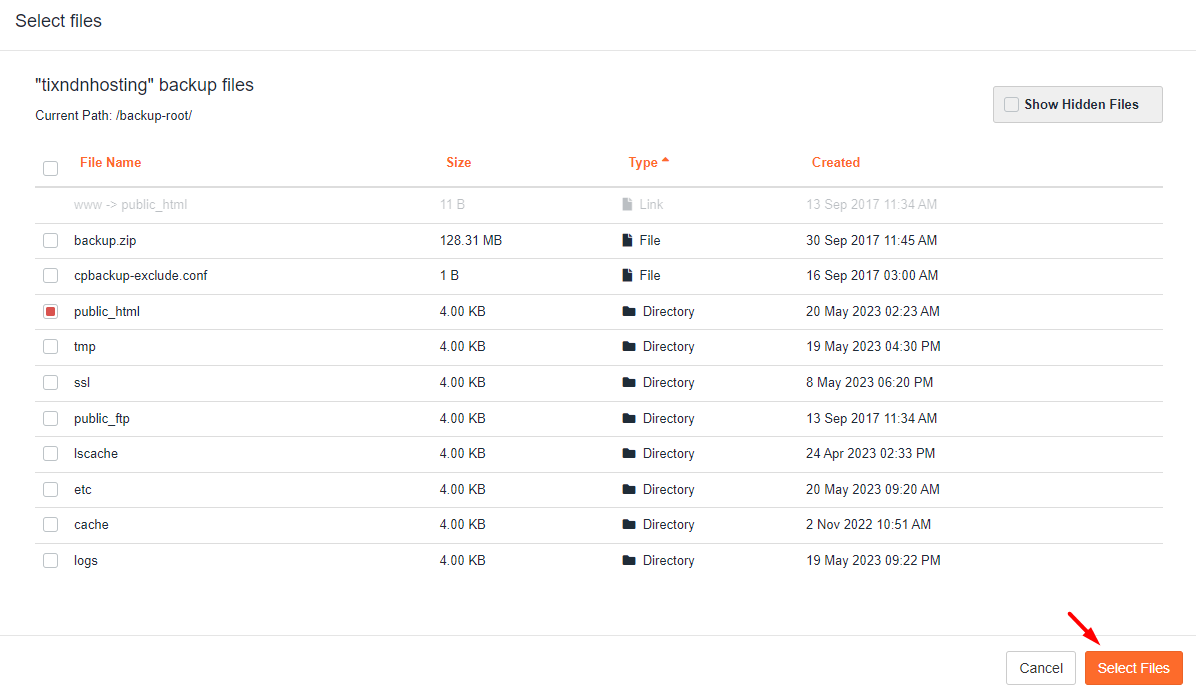Click the folder icon in public_html row
This screenshot has height=700, width=1196.
(x=629, y=311)
